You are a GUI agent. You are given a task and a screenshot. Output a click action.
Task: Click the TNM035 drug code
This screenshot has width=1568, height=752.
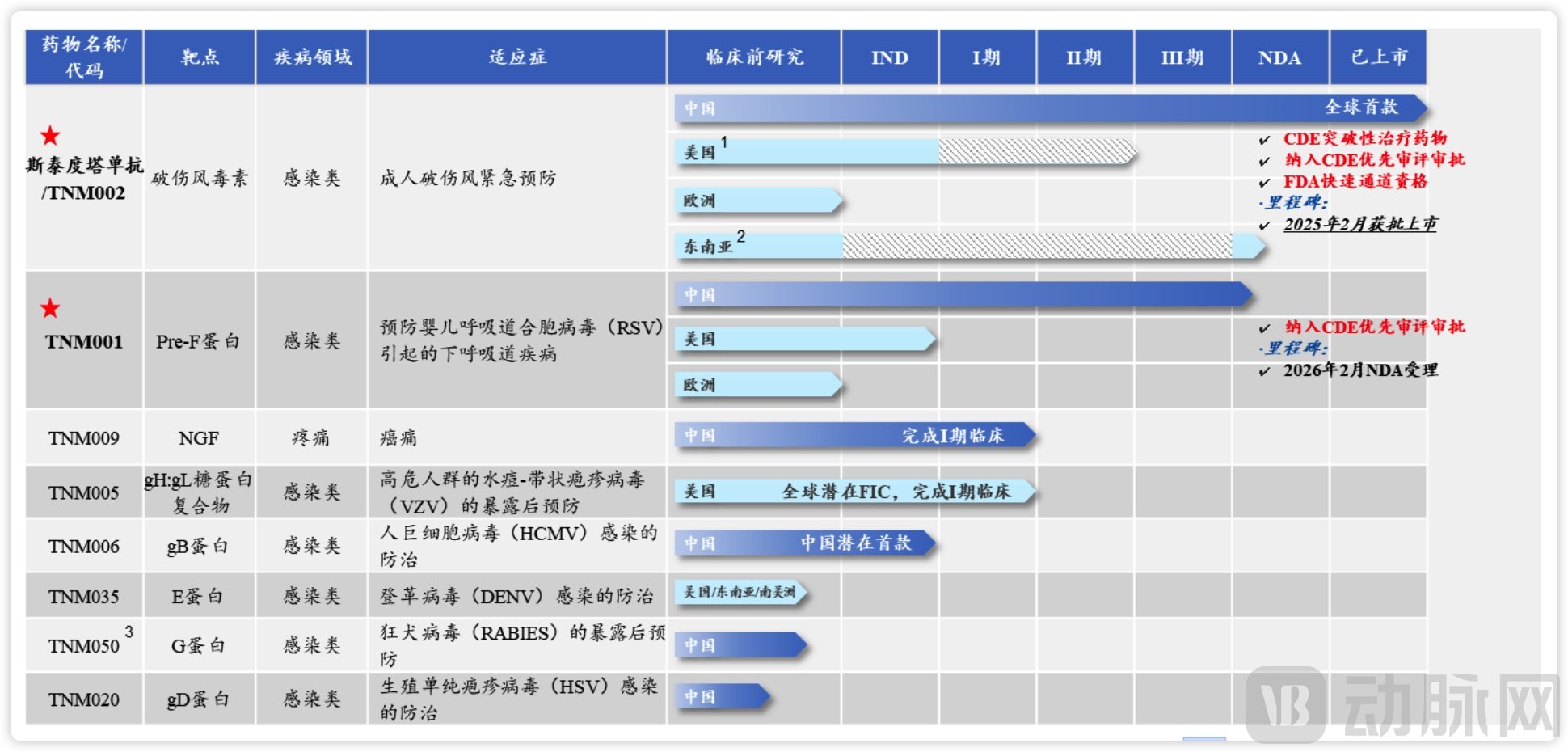[x=84, y=597]
